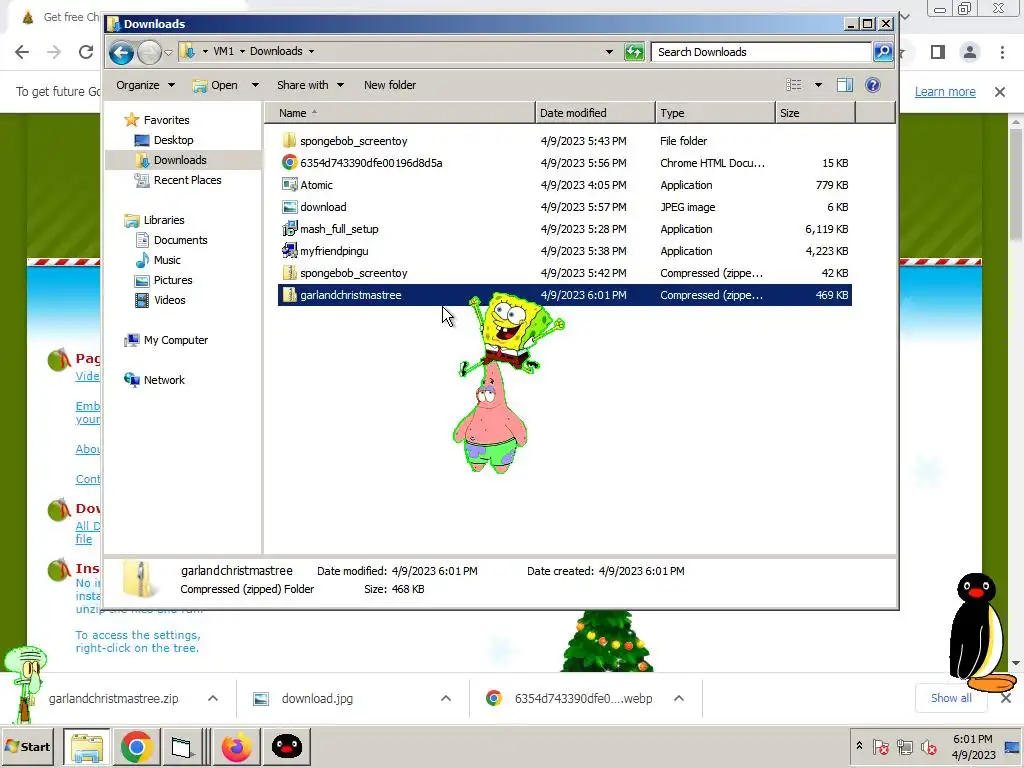Create a New folder
This screenshot has height=768, width=1024.
[x=389, y=85]
